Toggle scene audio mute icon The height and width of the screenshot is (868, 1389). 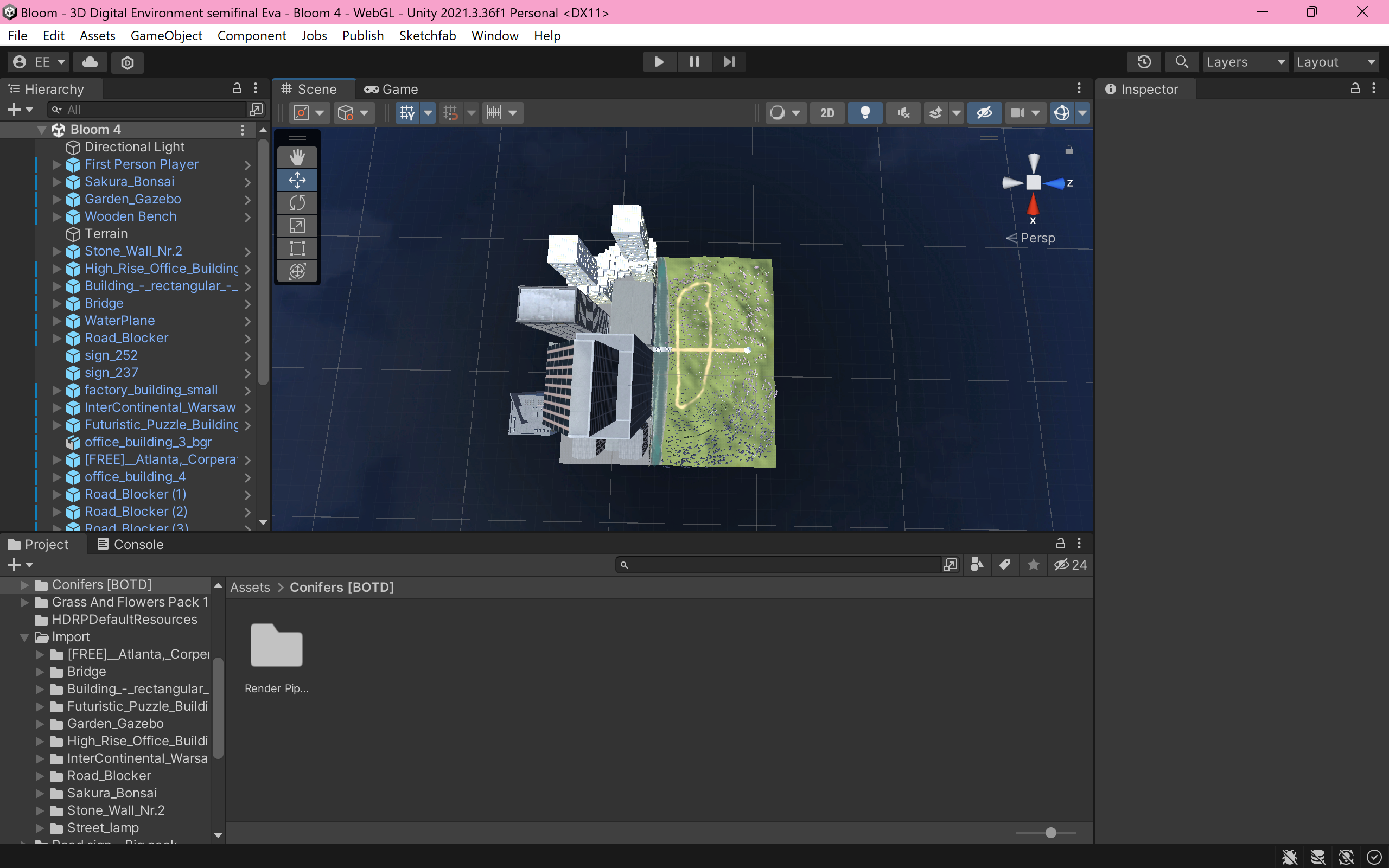903,112
